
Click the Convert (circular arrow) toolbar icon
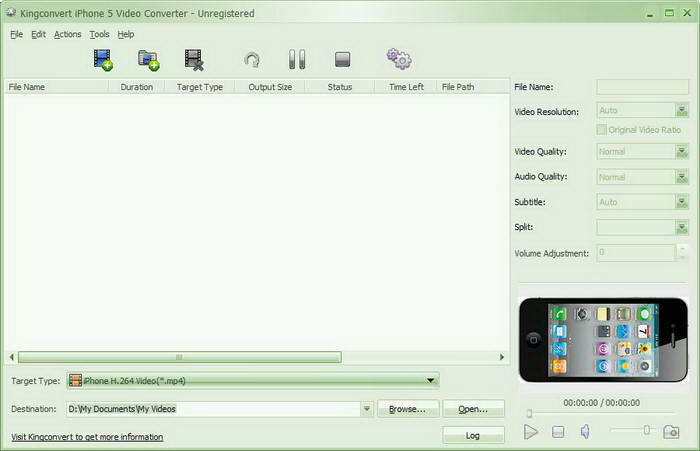(x=252, y=59)
